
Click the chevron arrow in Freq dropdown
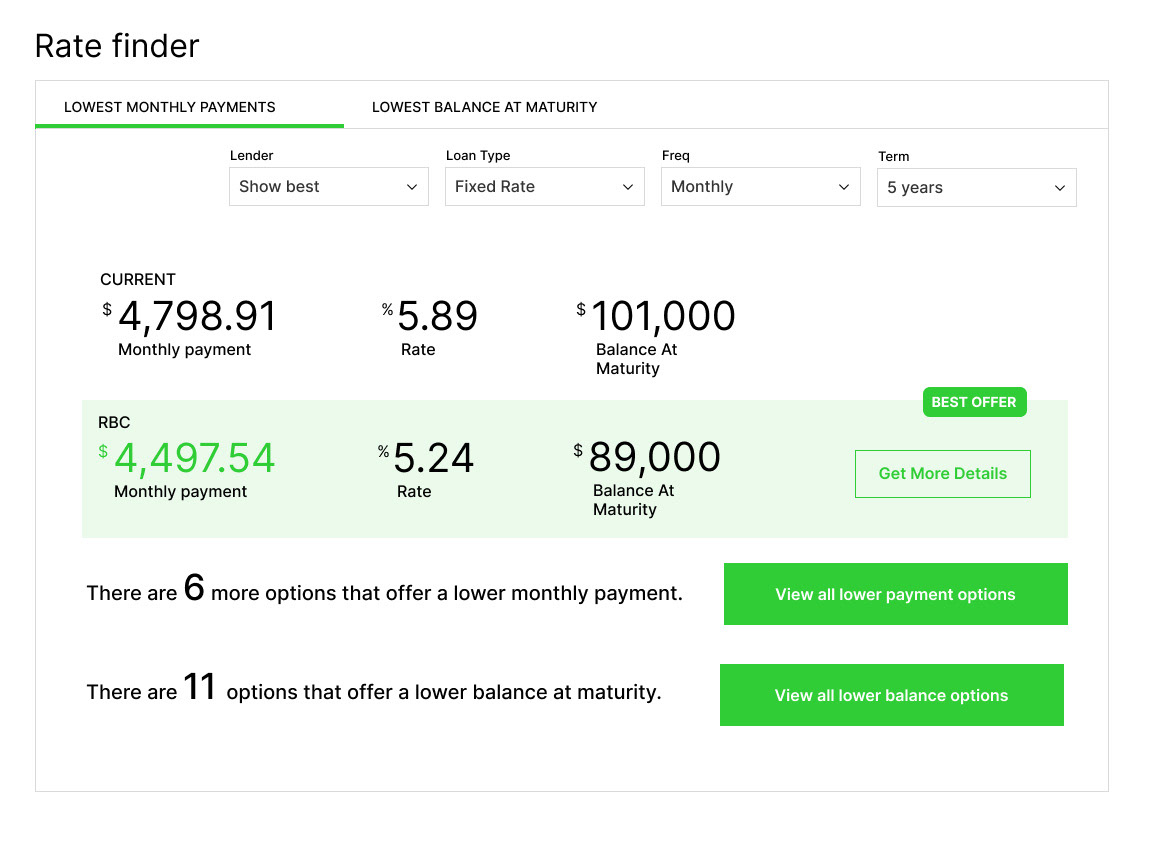pos(844,187)
